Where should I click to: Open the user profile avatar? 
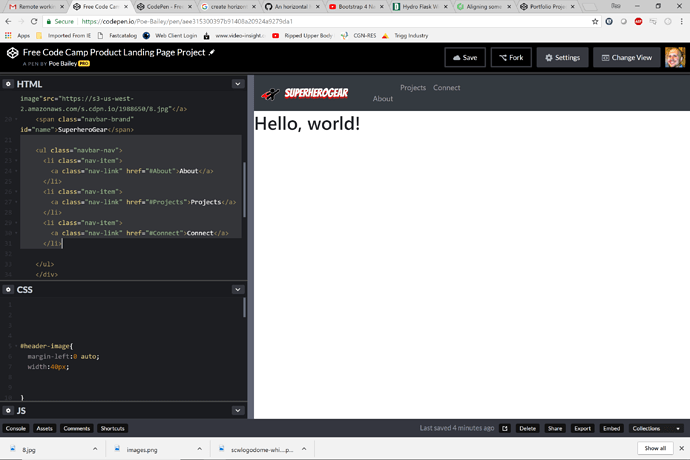[x=675, y=57]
